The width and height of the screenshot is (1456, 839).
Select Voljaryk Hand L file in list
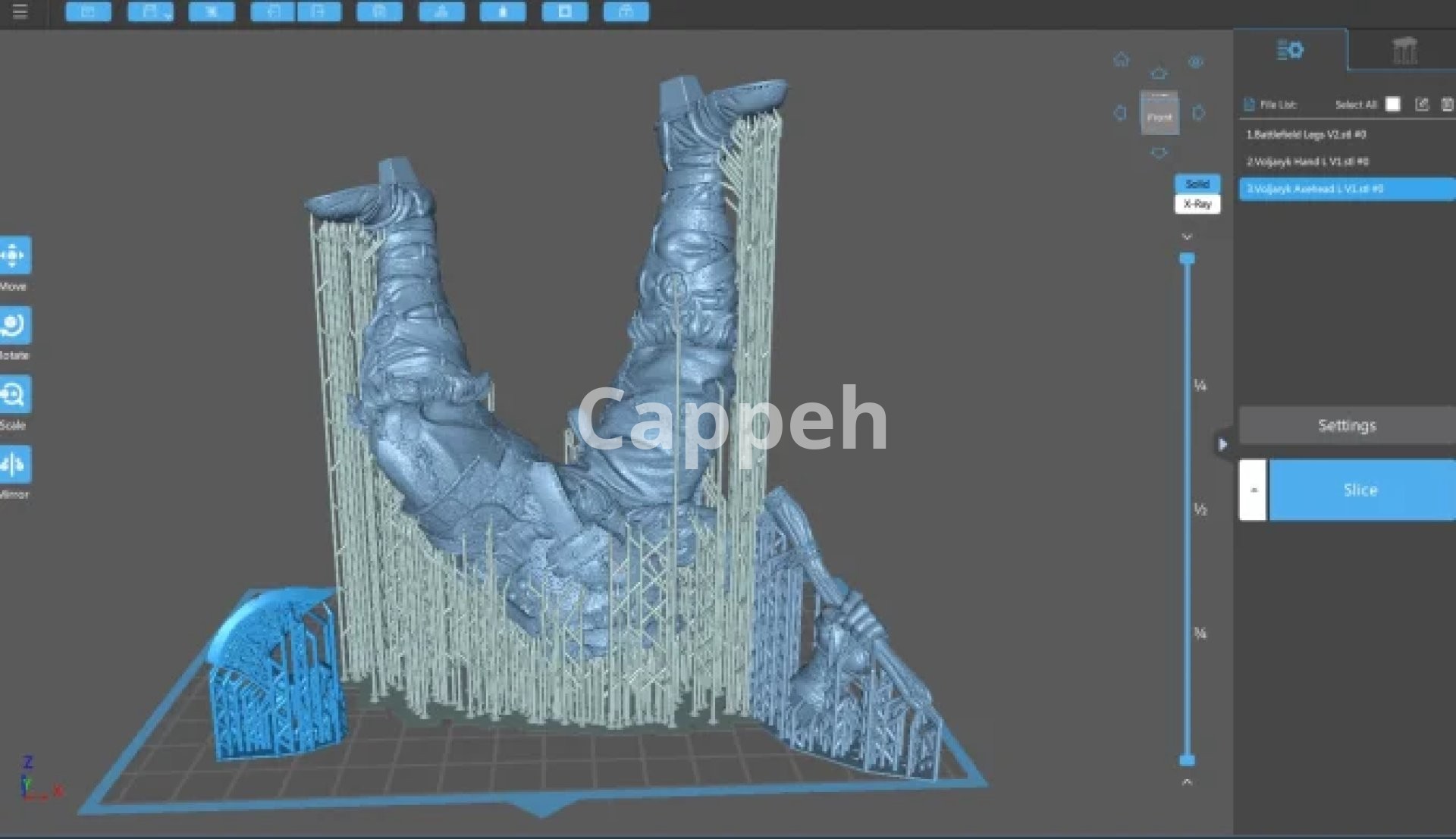pos(1307,161)
